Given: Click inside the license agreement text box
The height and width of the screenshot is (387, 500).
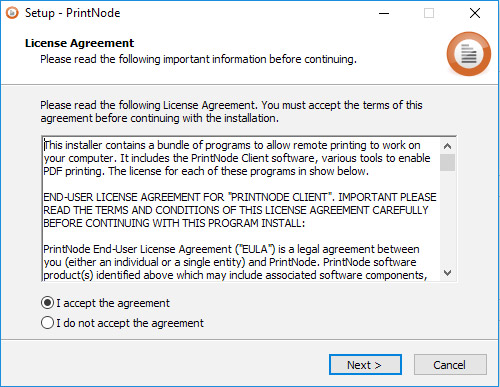Looking at the screenshot, I should [x=241, y=209].
